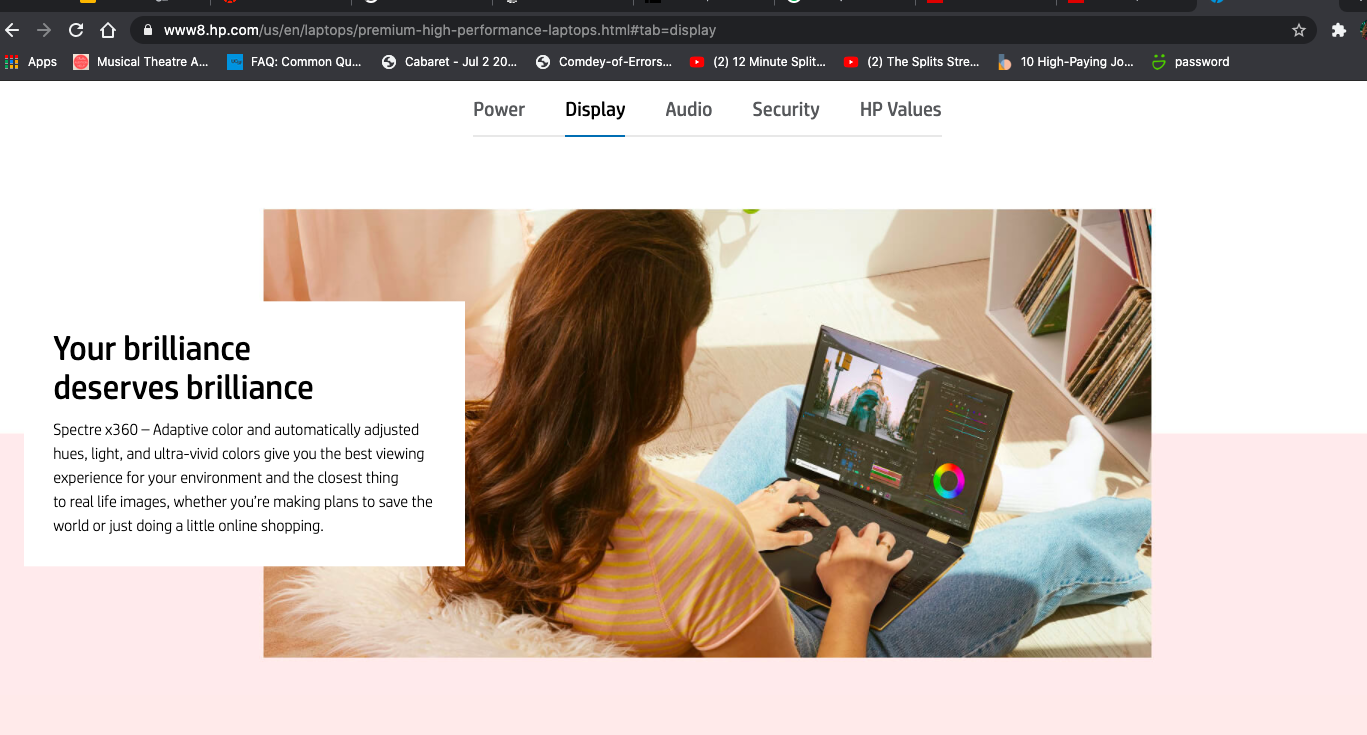
Task: Open the 10 High-Paying Jo... bookmark
Action: 1066,62
